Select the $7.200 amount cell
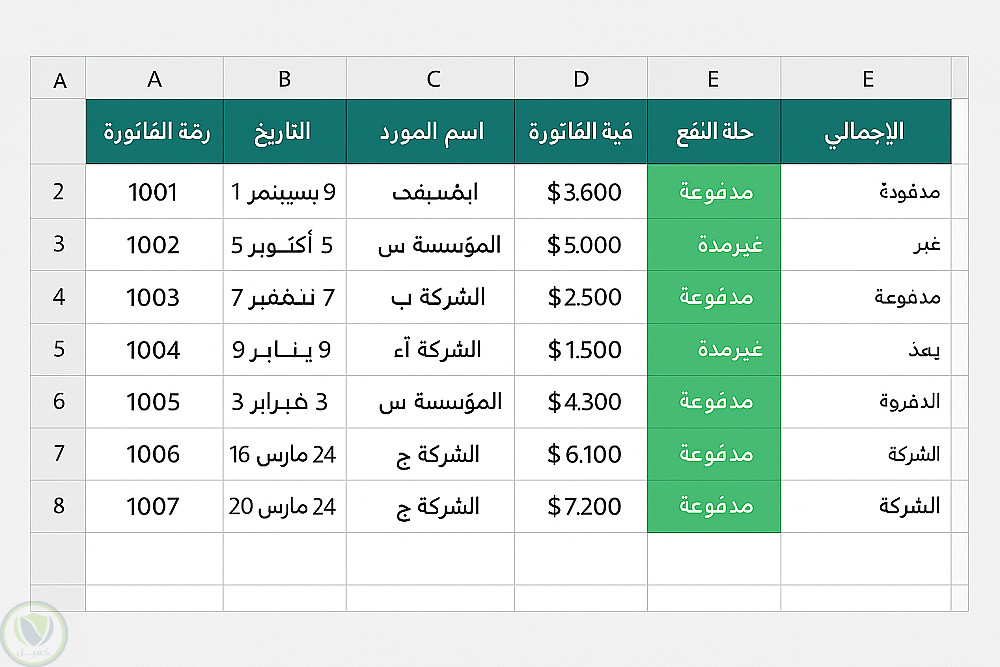Screen dimensions: 1000x667 pyautogui.click(x=581, y=506)
